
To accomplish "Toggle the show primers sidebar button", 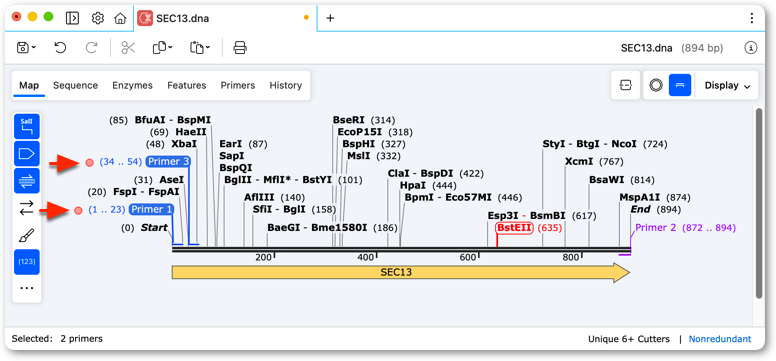I will pos(27,181).
